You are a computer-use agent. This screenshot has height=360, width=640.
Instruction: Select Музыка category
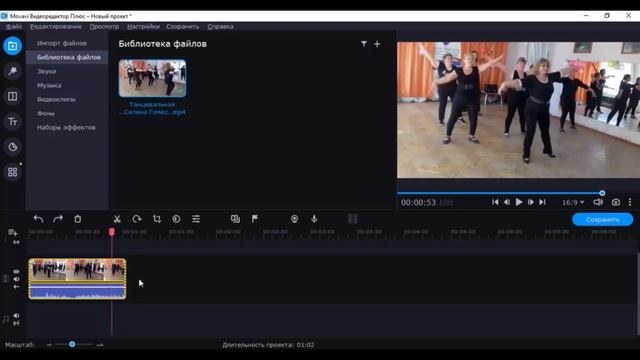click(x=49, y=85)
